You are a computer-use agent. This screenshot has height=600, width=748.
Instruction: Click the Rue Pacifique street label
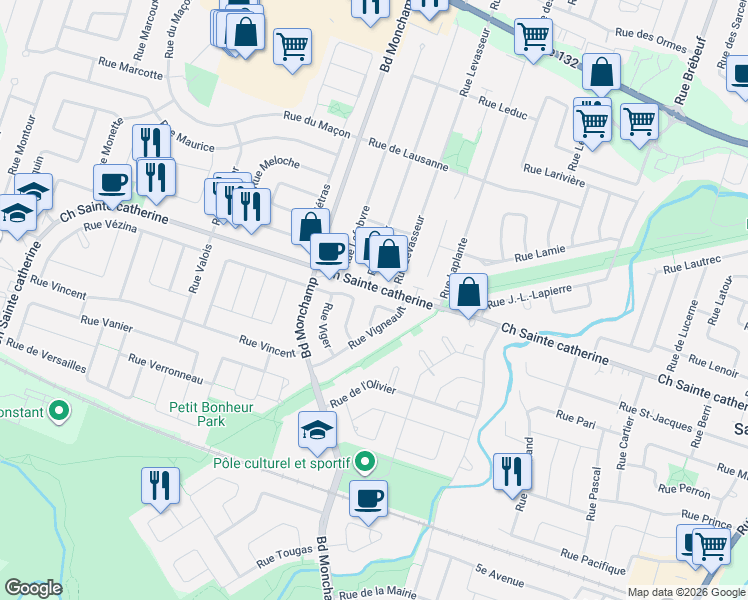[x=593, y=561]
